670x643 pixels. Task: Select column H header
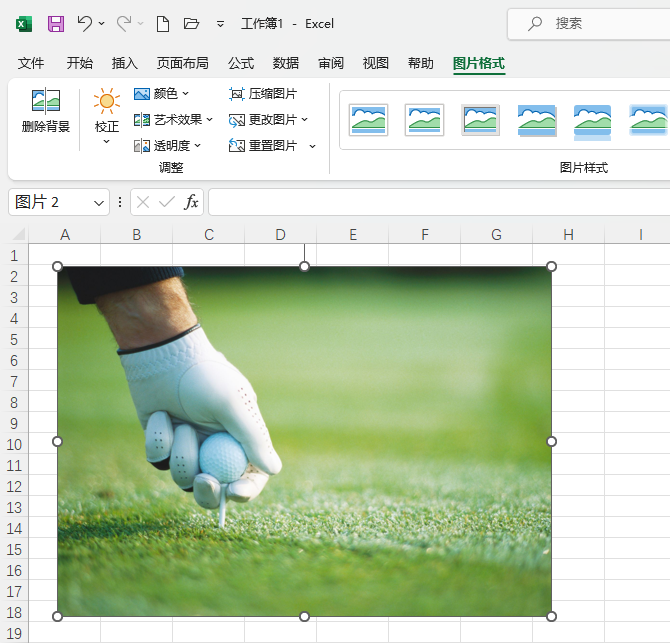tap(568, 235)
